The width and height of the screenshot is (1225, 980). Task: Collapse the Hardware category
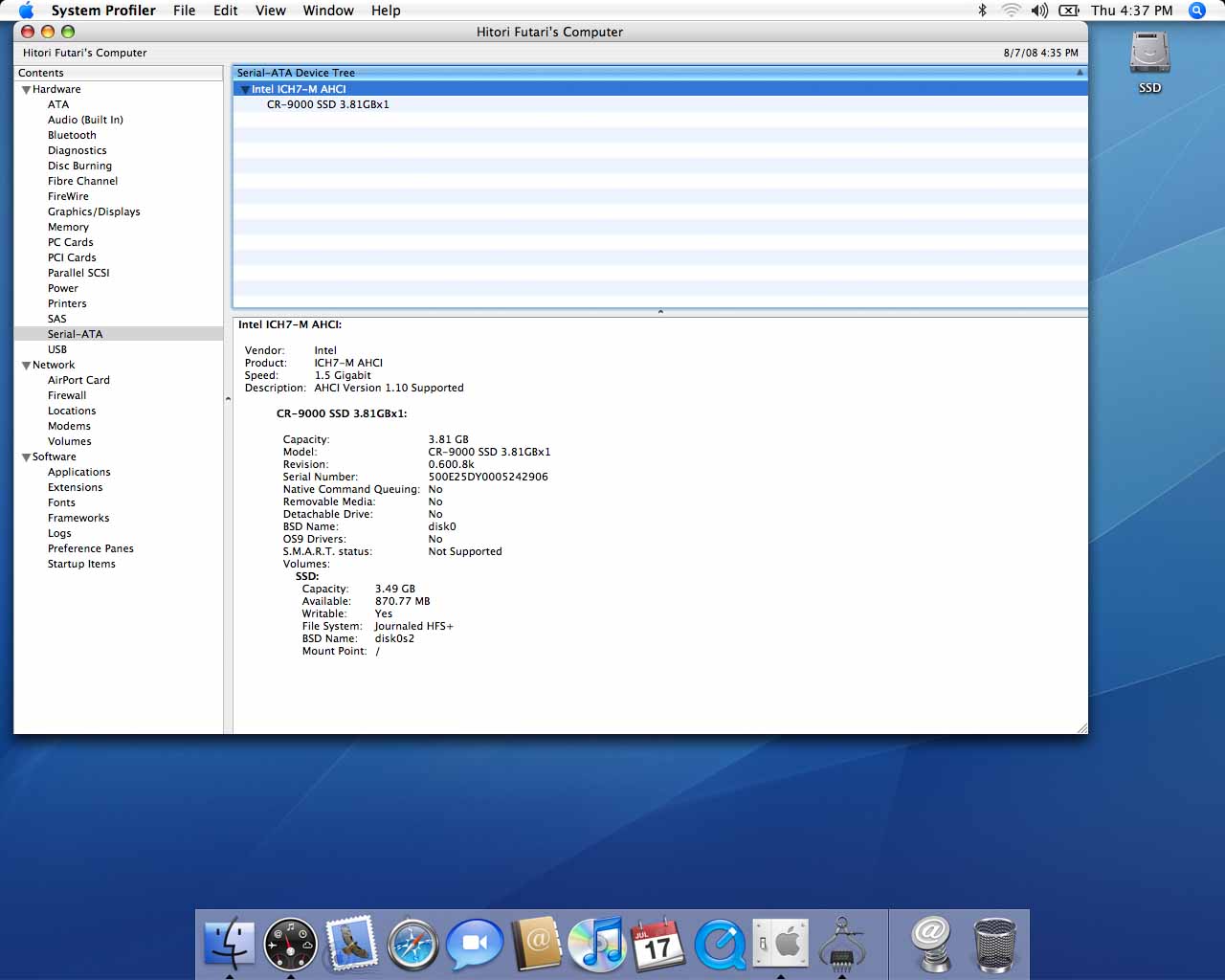[x=27, y=90]
